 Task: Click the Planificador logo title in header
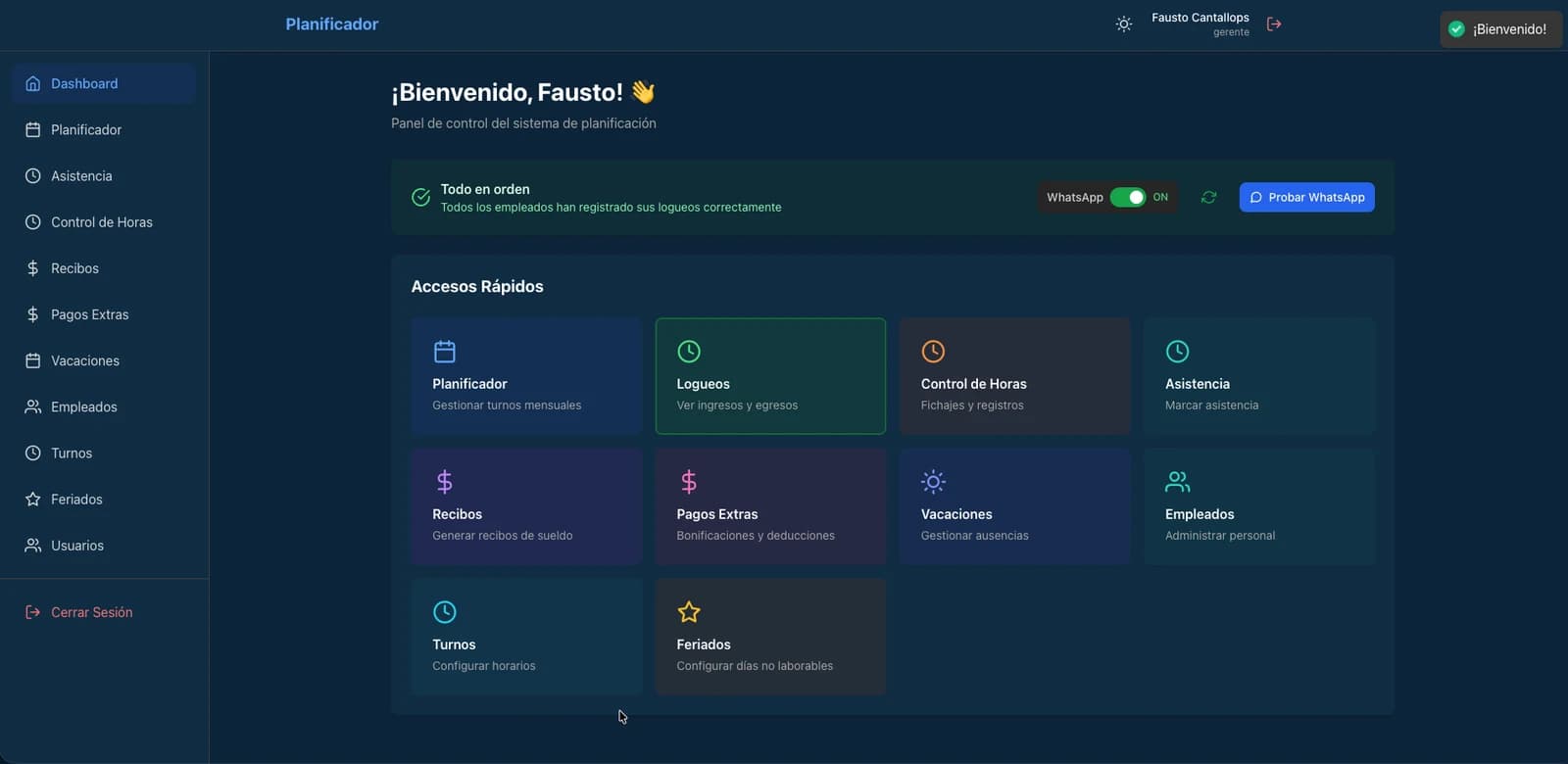pyautogui.click(x=331, y=24)
